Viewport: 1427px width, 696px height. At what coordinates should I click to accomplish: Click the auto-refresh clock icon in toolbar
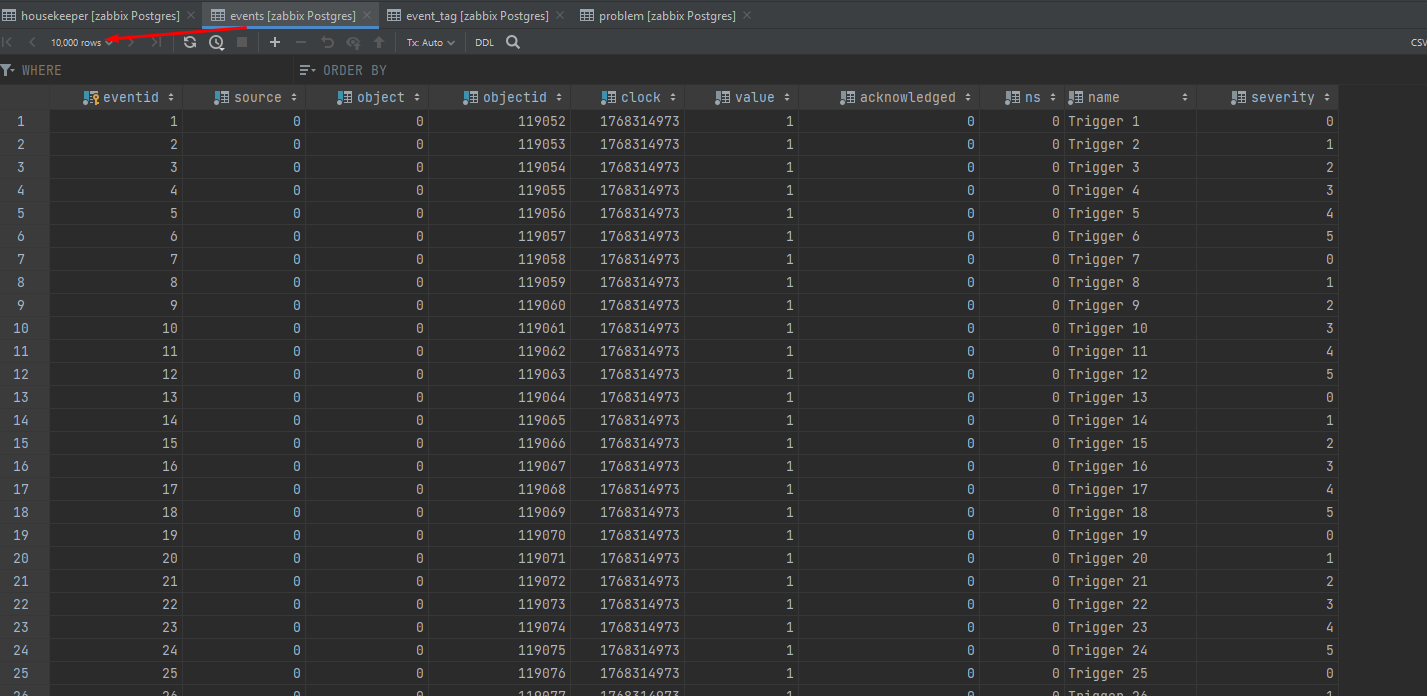click(216, 43)
